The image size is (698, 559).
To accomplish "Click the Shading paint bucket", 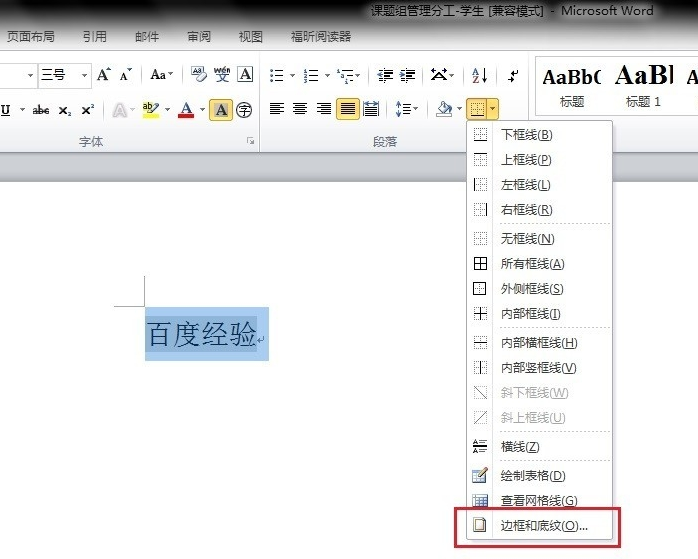I will [444, 109].
